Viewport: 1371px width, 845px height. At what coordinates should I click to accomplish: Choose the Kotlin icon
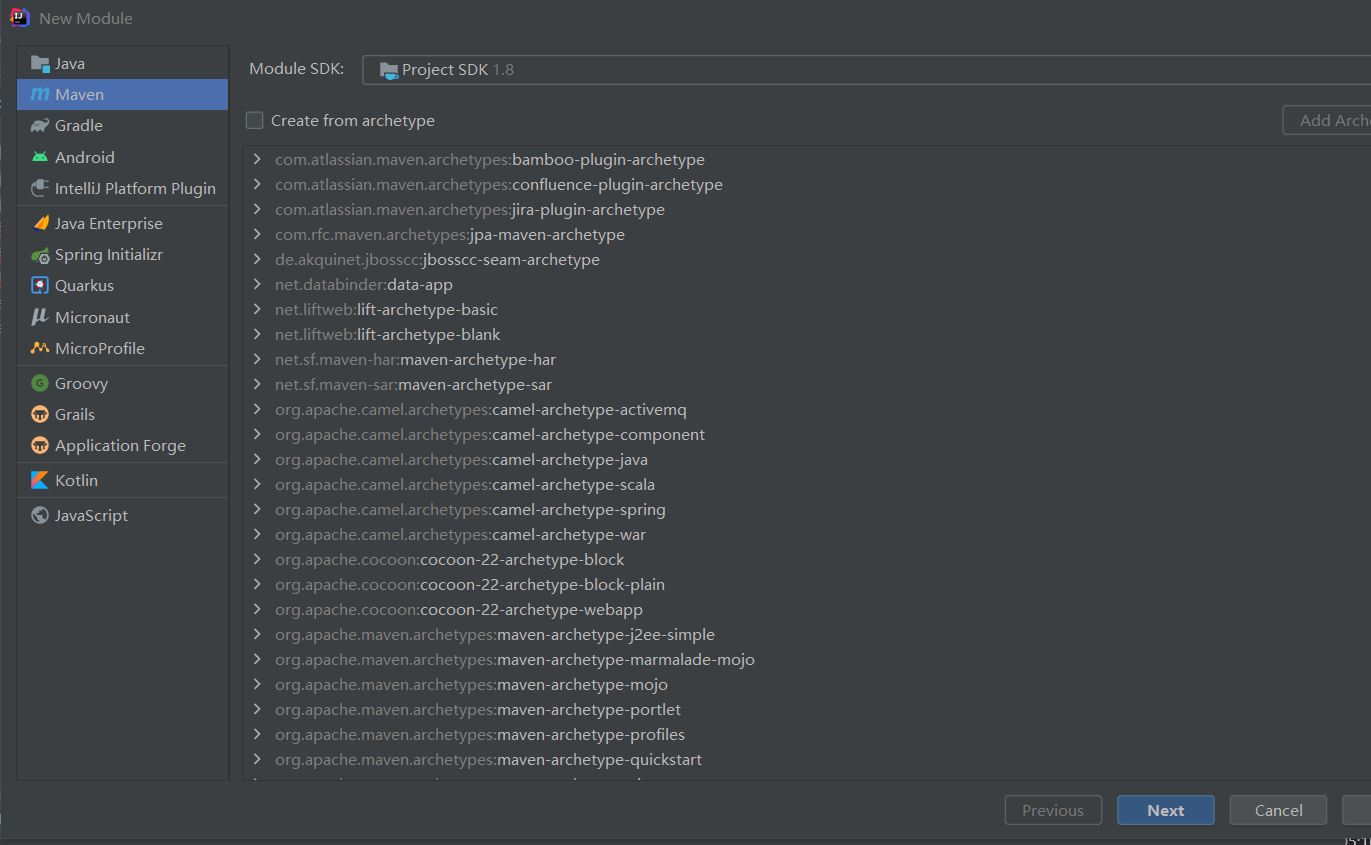click(40, 480)
